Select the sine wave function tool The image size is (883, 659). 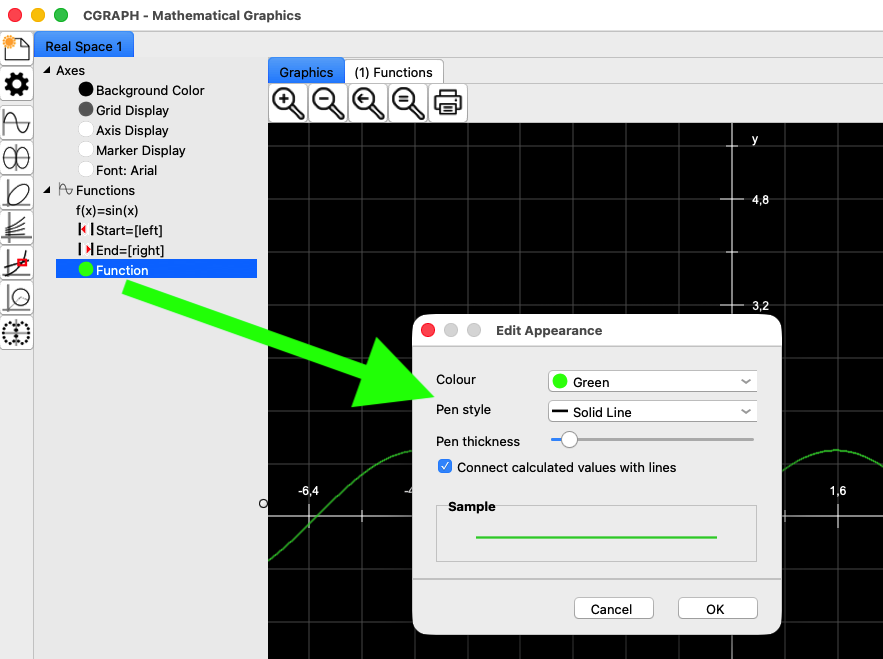coord(17,122)
